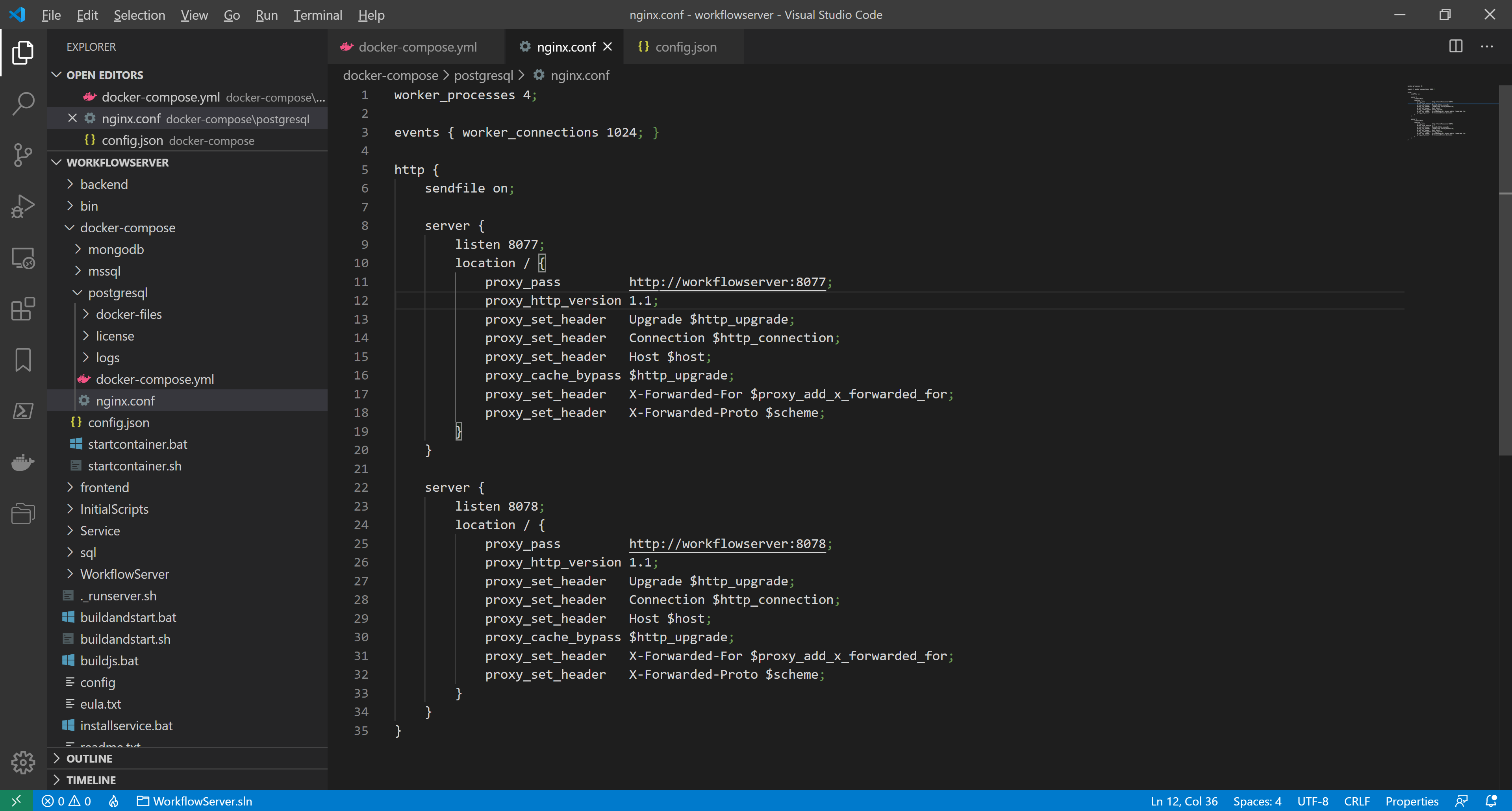Open the Source Control view icon

click(x=23, y=155)
